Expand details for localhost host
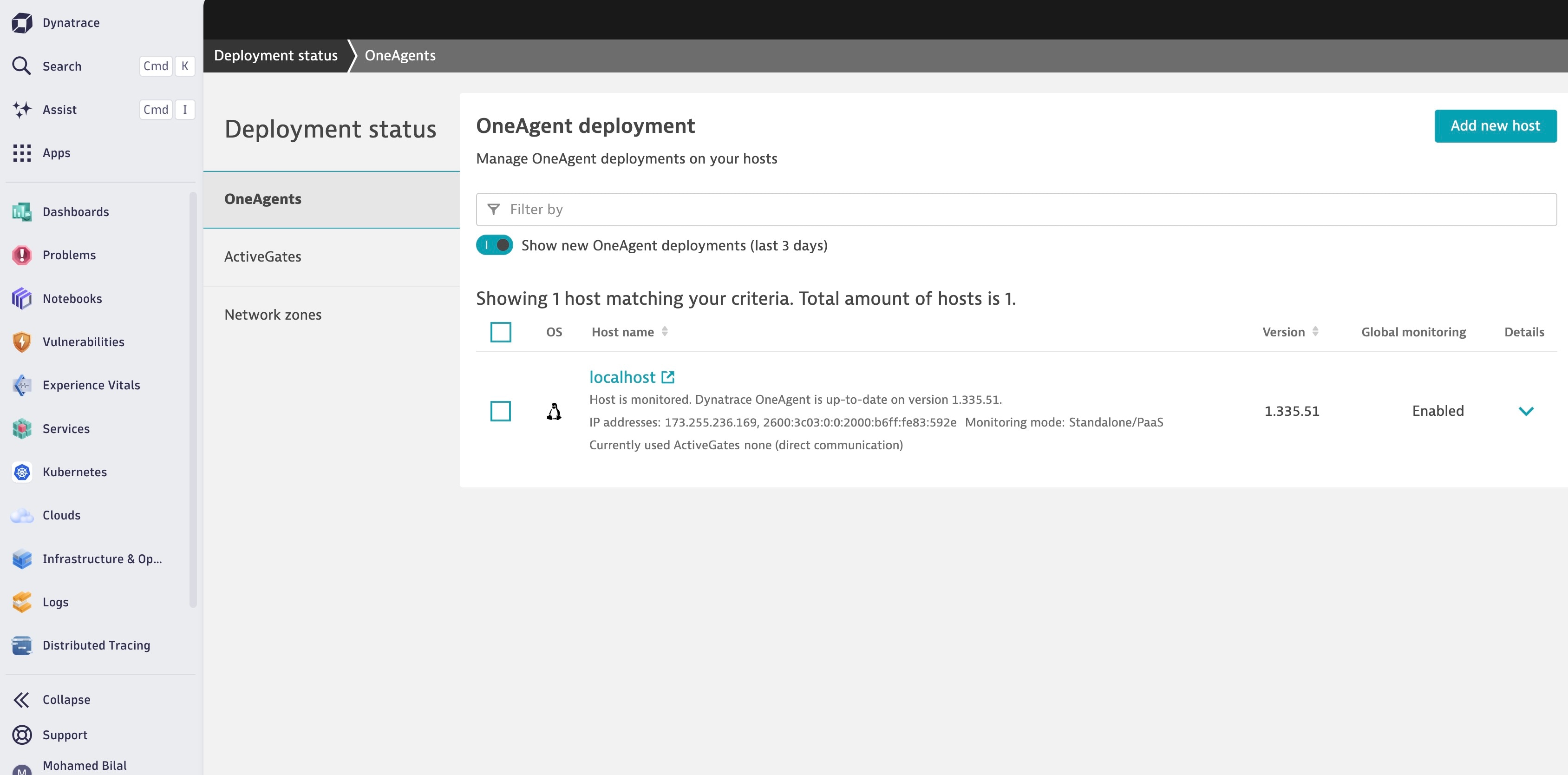The image size is (1568, 775). coord(1526,411)
